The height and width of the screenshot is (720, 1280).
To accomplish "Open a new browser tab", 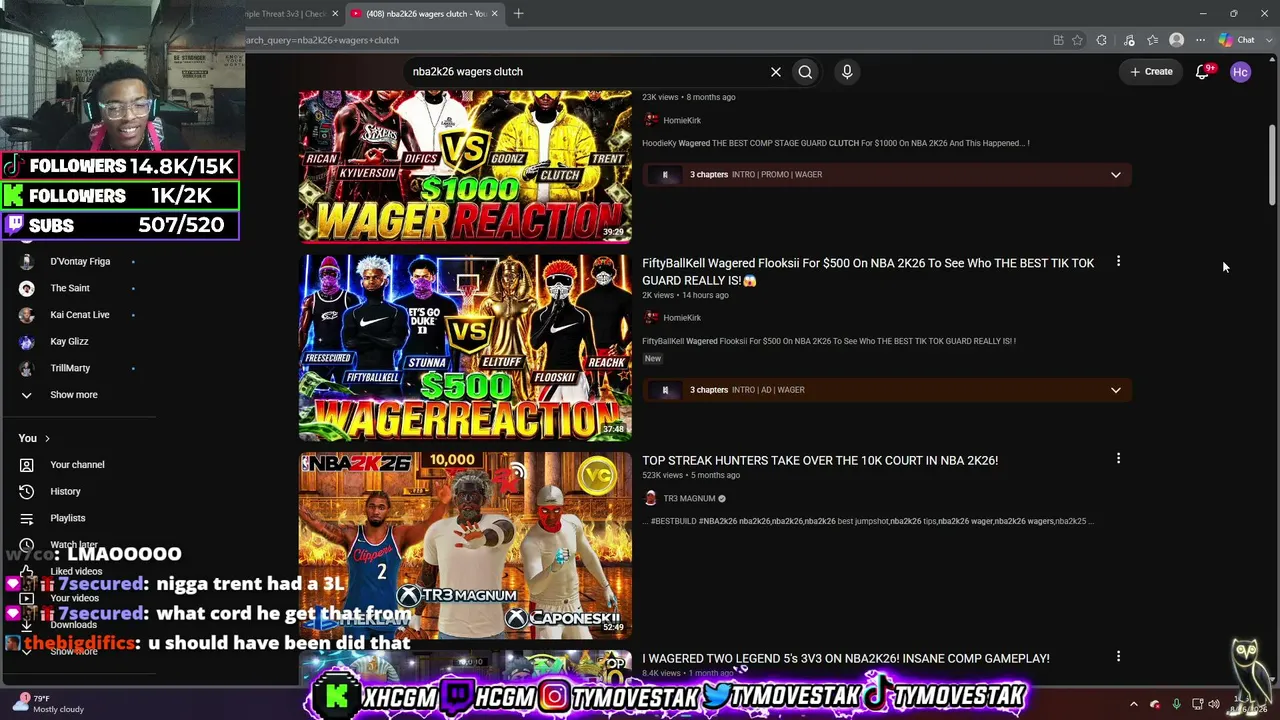I will coord(518,14).
